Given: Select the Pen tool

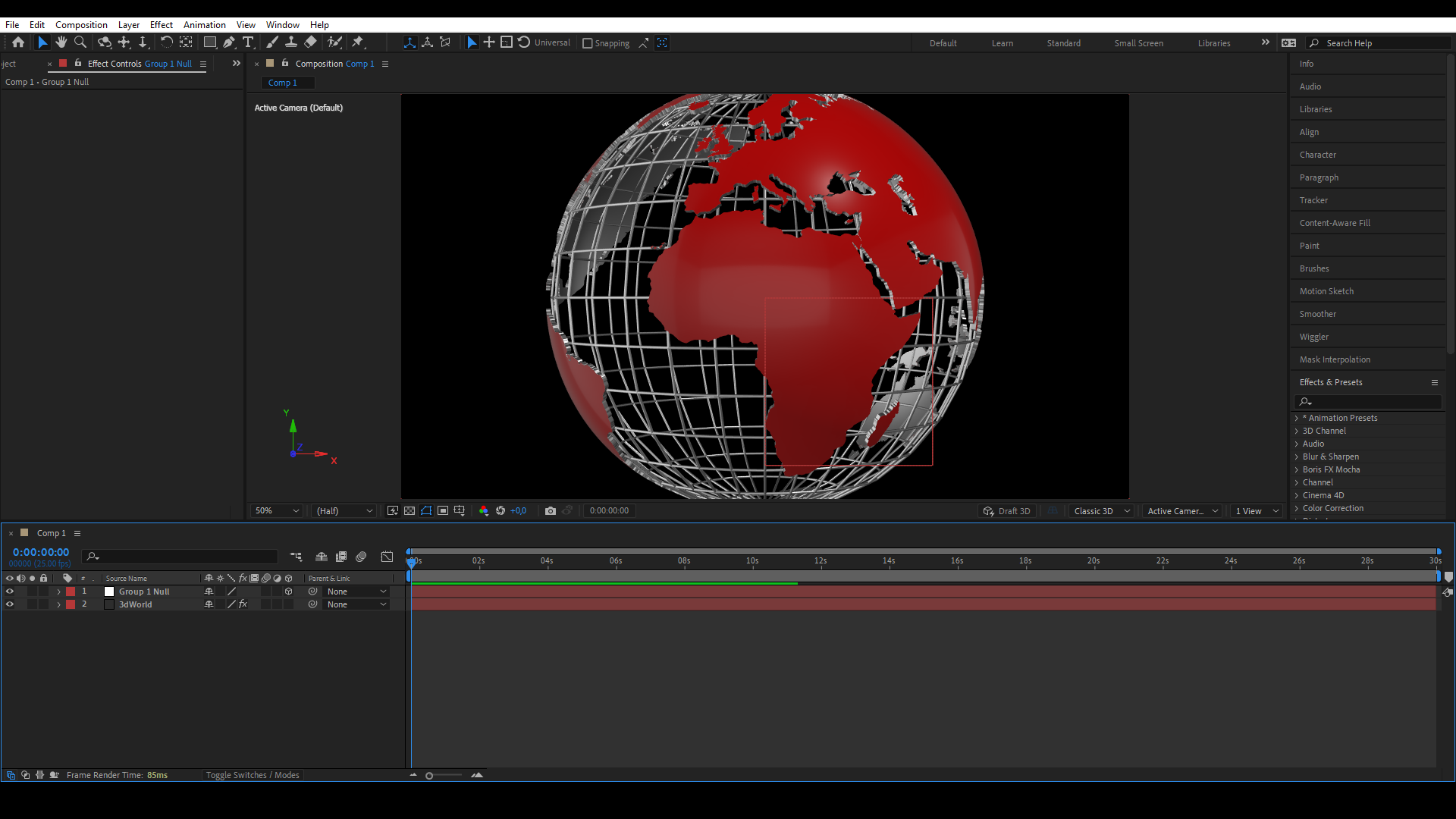Looking at the screenshot, I should (x=229, y=42).
